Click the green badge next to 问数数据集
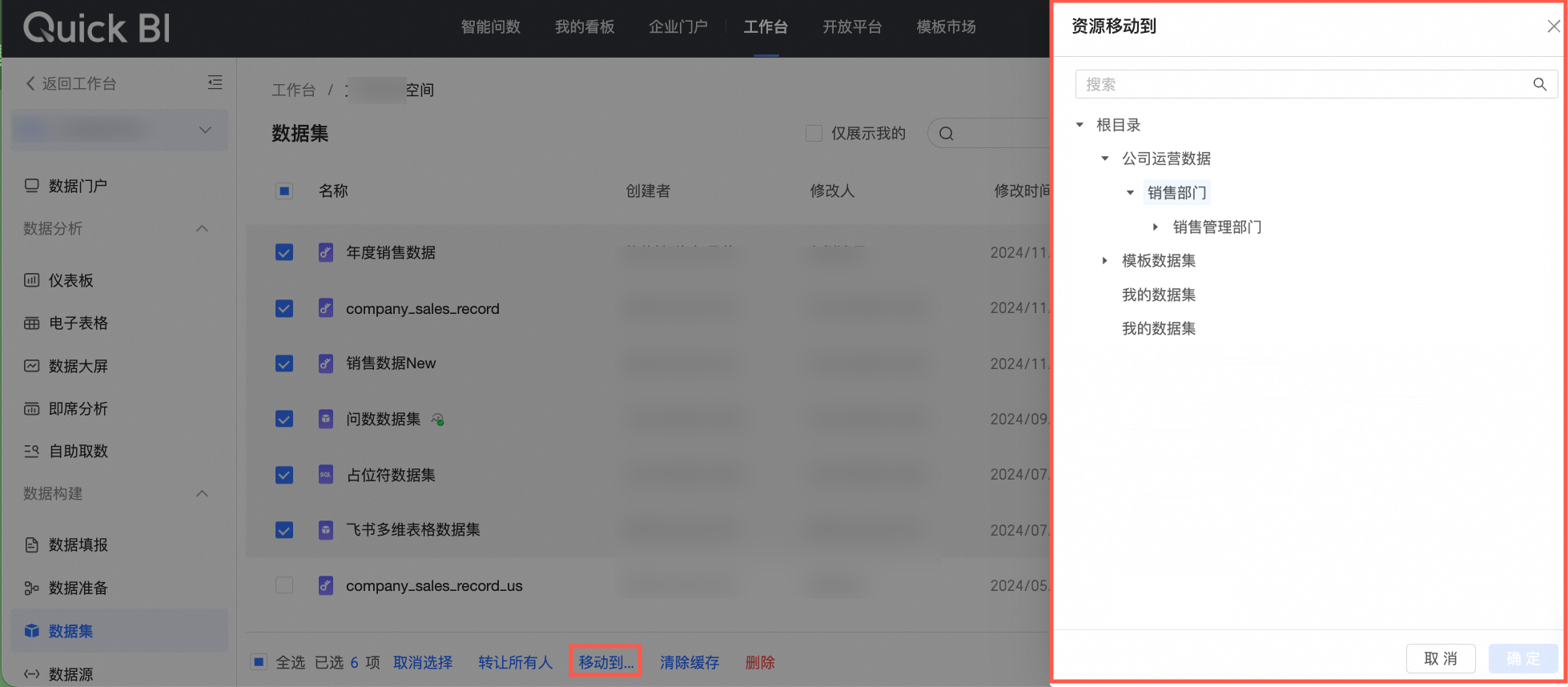Viewport: 1568px width, 687px height. click(438, 419)
